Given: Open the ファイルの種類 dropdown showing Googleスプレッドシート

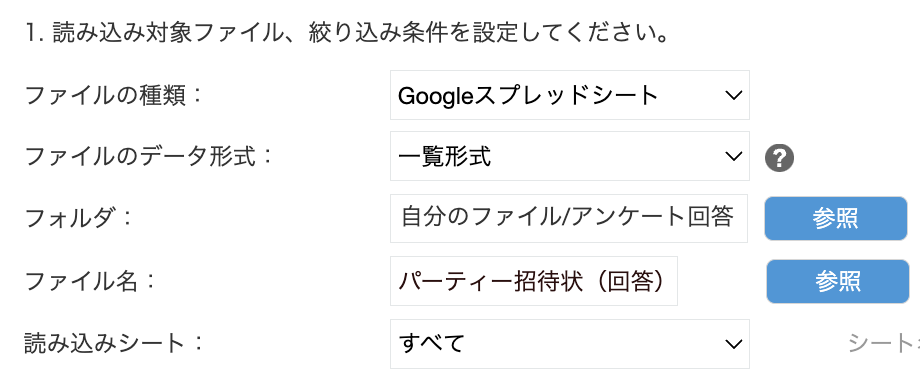Looking at the screenshot, I should coord(570,95).
